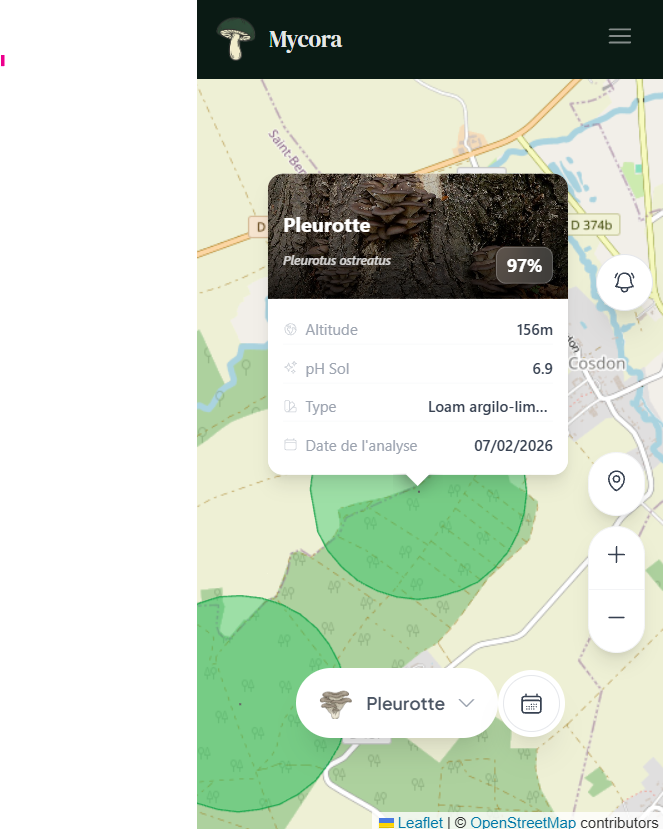Click the truncated Loam argilo-lim... soil type
Screen dimensions: 663x829
(x=487, y=407)
